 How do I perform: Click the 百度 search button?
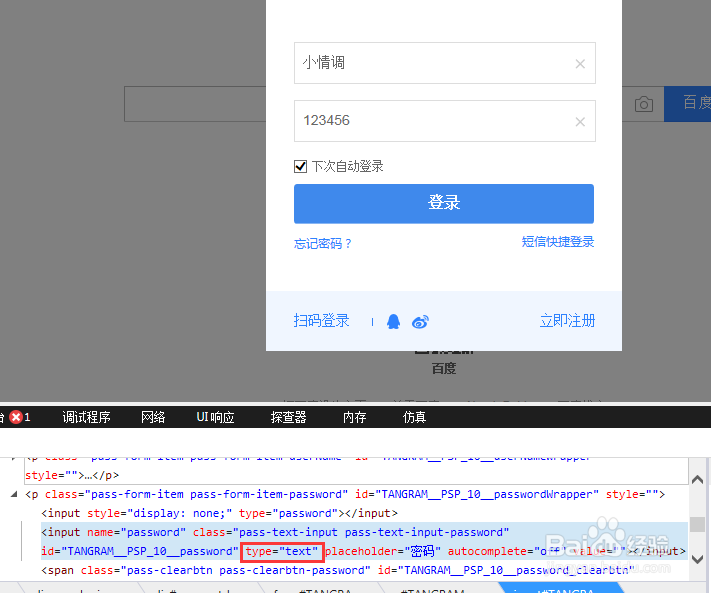(x=687, y=104)
